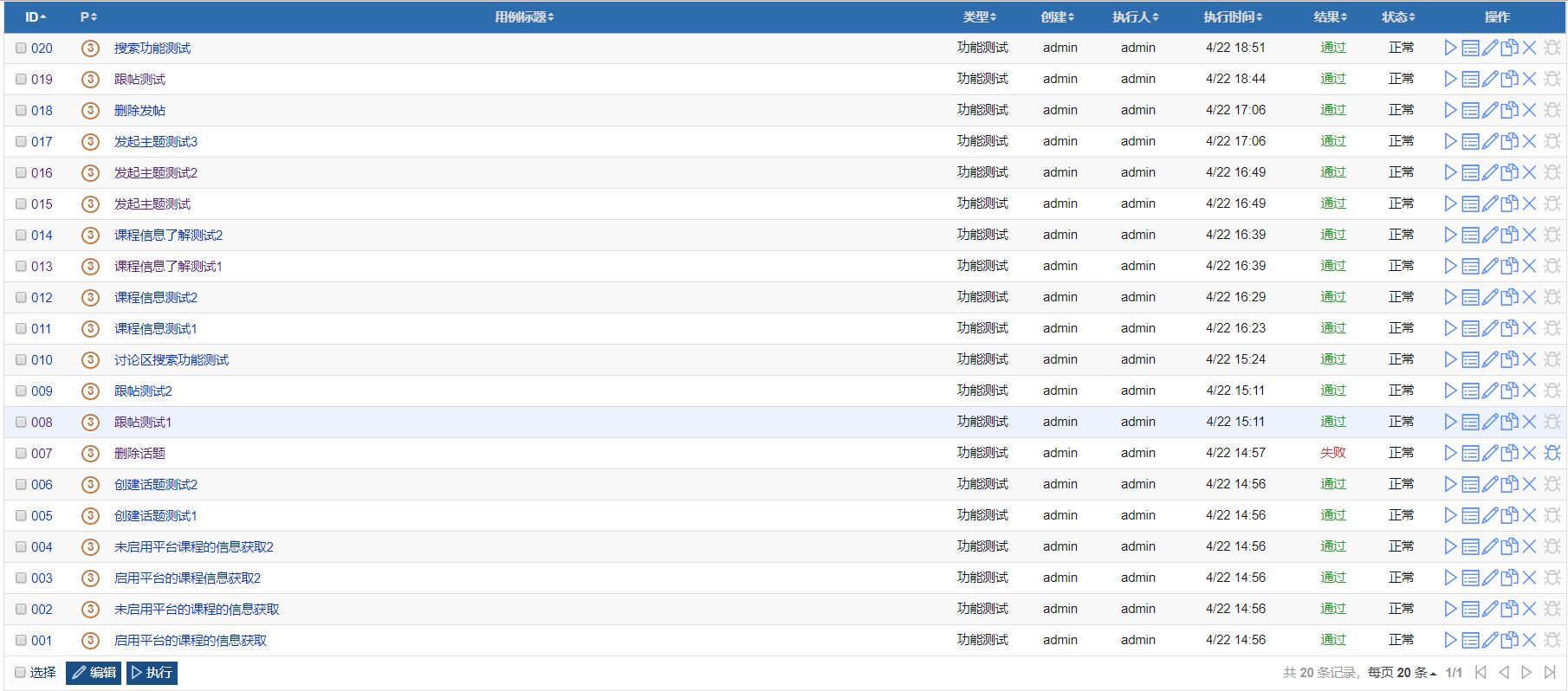This screenshot has height=691, width=1568.
Task: Sort by P priority column header
Action: pos(88,17)
